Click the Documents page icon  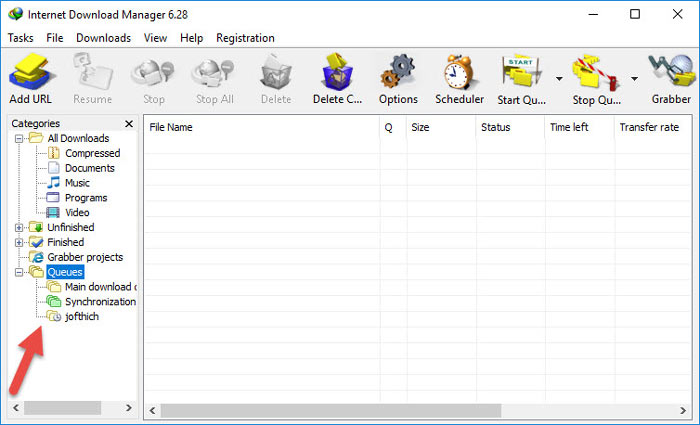coord(54,168)
